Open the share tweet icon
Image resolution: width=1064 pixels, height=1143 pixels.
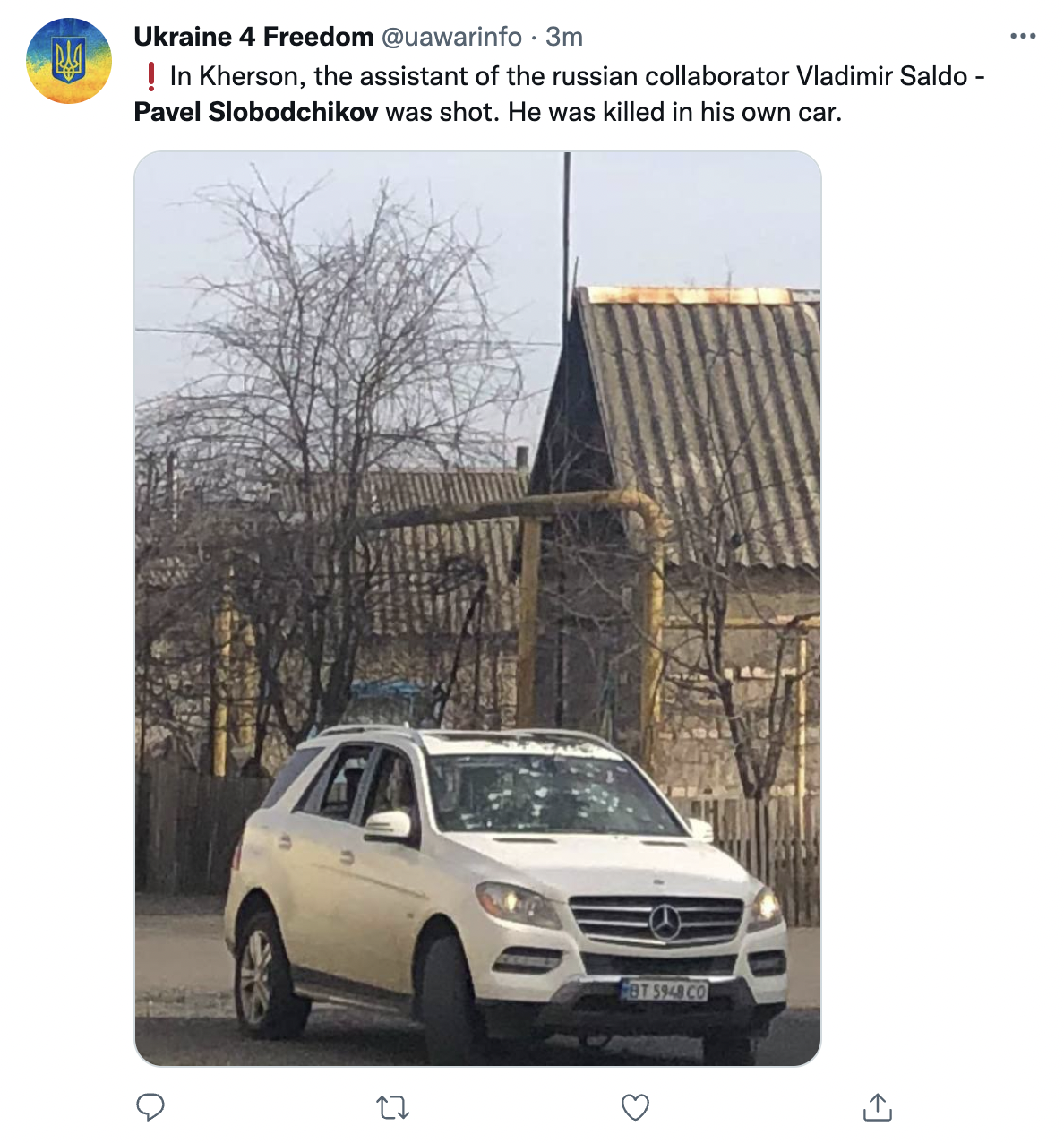pyautogui.click(x=878, y=1108)
